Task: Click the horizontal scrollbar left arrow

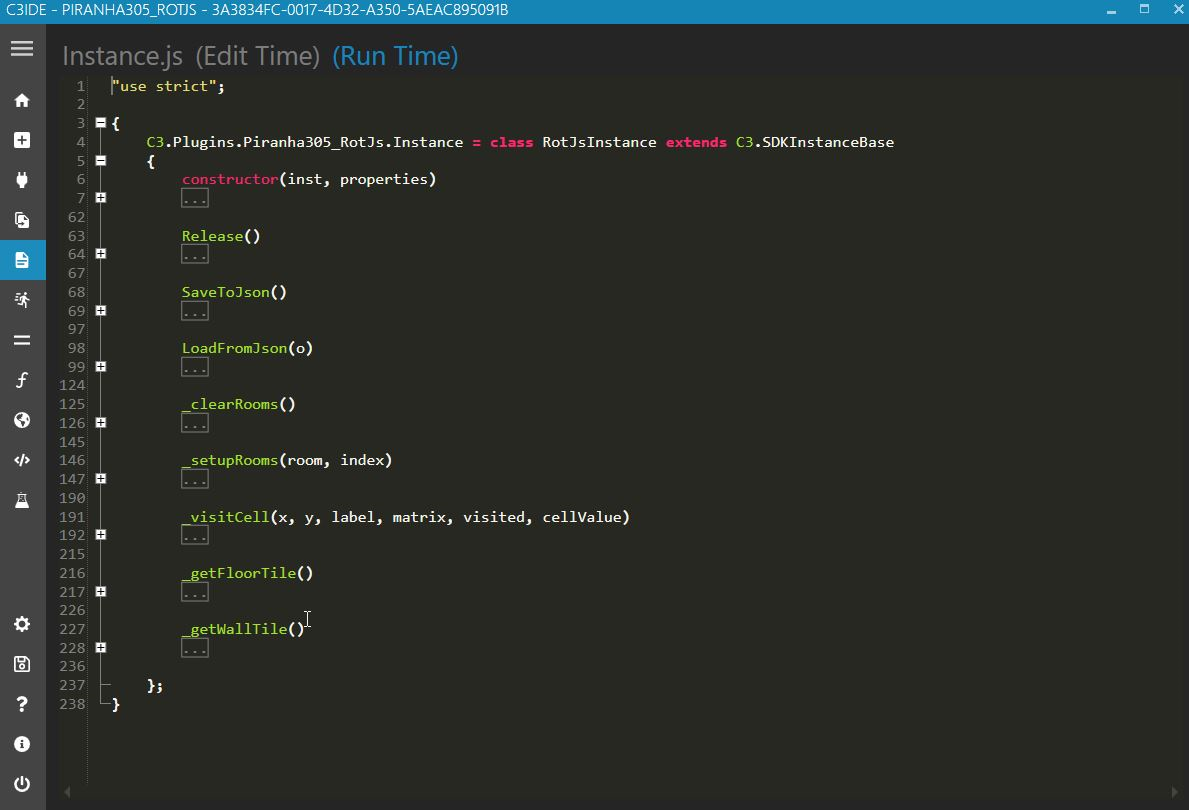Action: [x=67, y=792]
